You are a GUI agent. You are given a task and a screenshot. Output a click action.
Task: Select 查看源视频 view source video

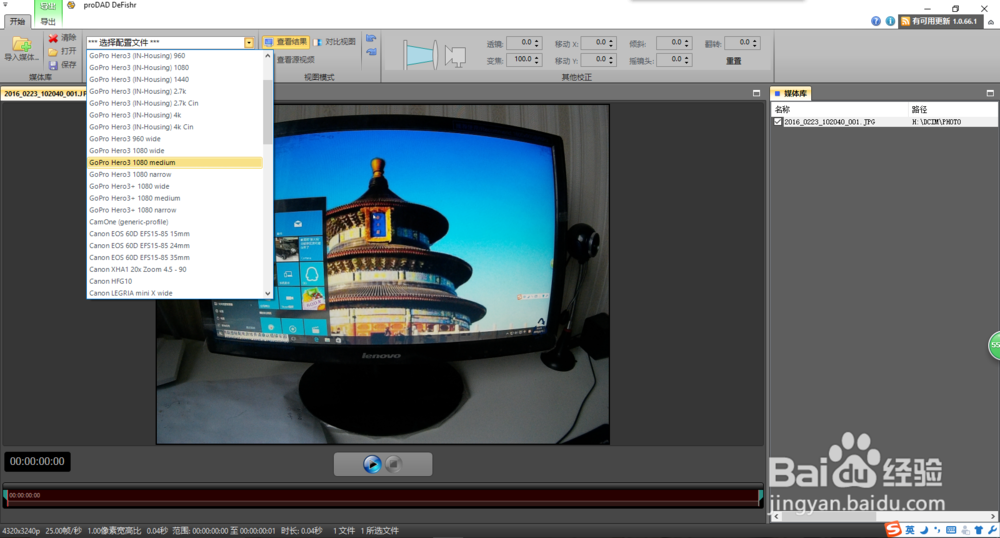pyautogui.click(x=295, y=59)
